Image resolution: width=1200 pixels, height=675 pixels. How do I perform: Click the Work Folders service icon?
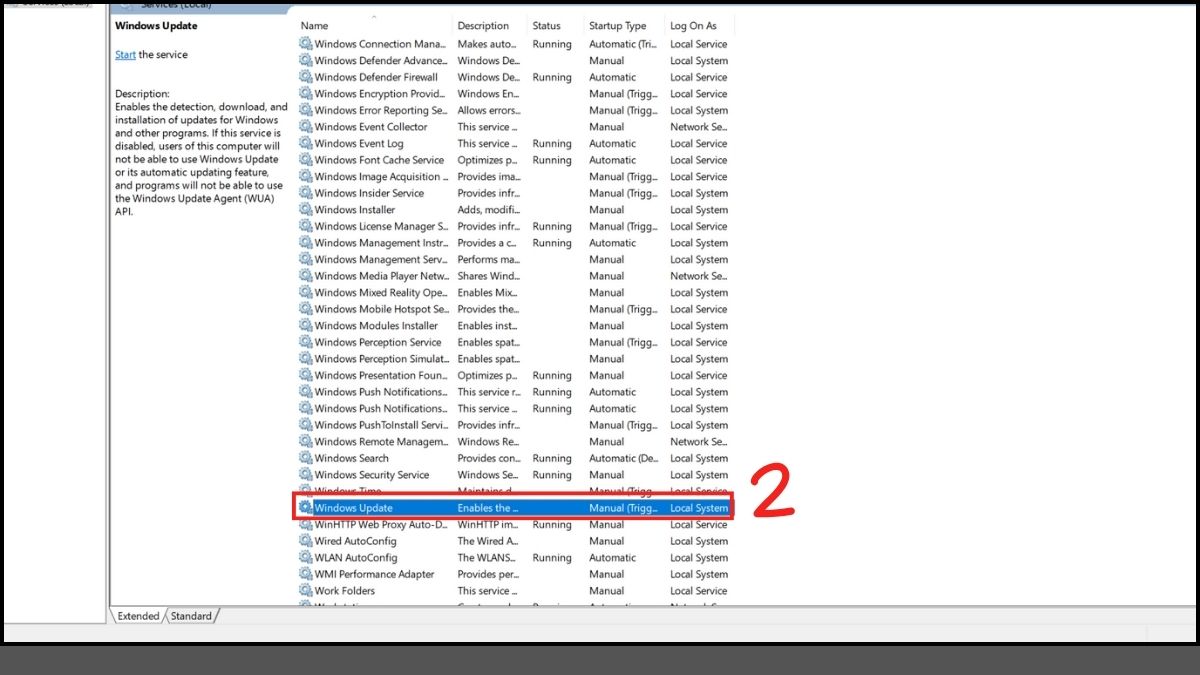click(306, 590)
